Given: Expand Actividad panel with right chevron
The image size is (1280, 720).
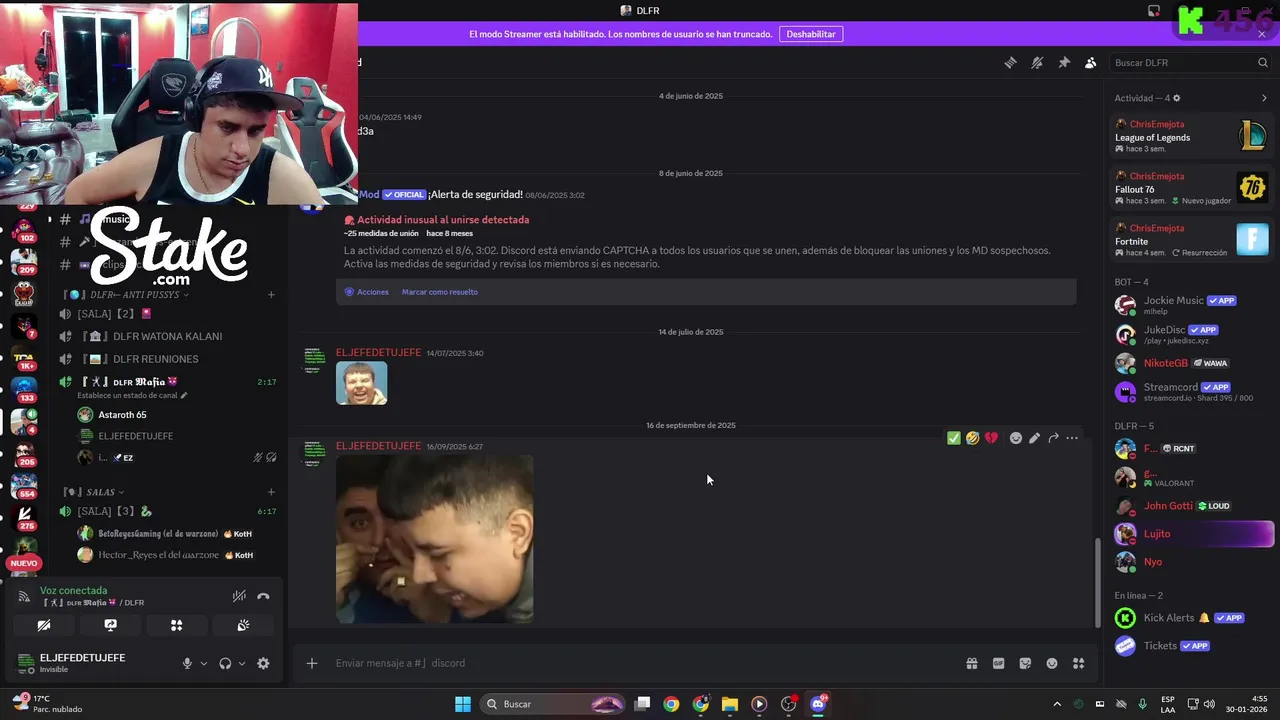Looking at the screenshot, I should coord(1264,98).
